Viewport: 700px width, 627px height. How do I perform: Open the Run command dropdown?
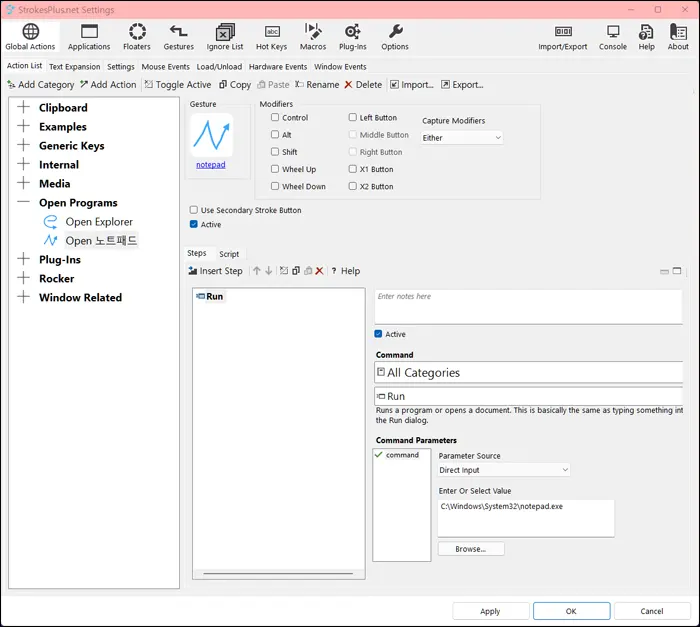(529, 396)
